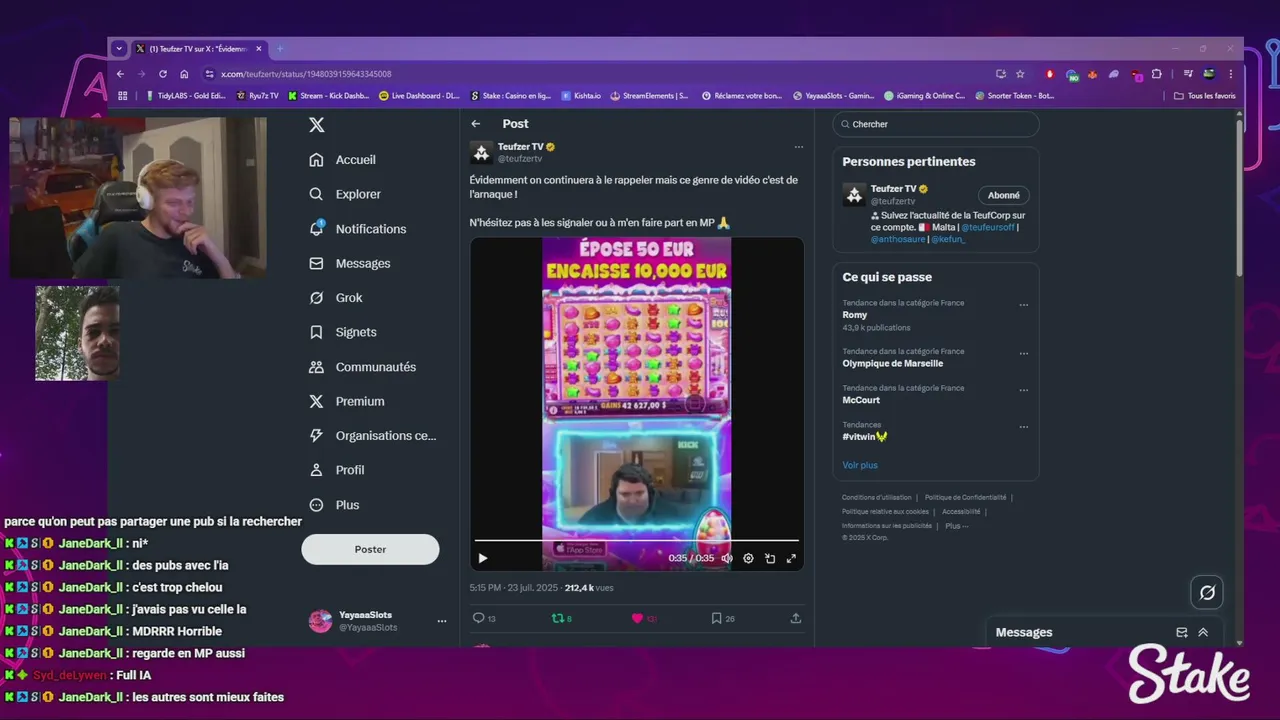The image size is (1280, 720).
Task: Open browser extensions puzzle icon
Action: pos(1157,74)
